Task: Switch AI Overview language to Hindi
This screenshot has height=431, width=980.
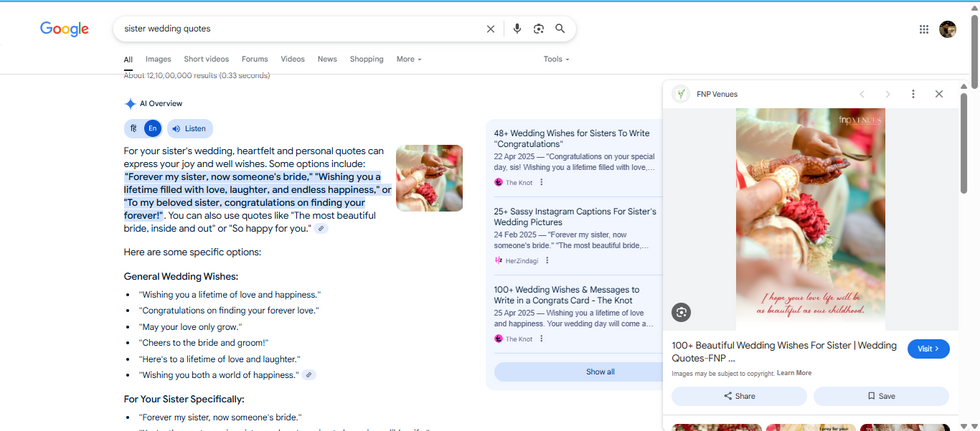Action: point(134,129)
